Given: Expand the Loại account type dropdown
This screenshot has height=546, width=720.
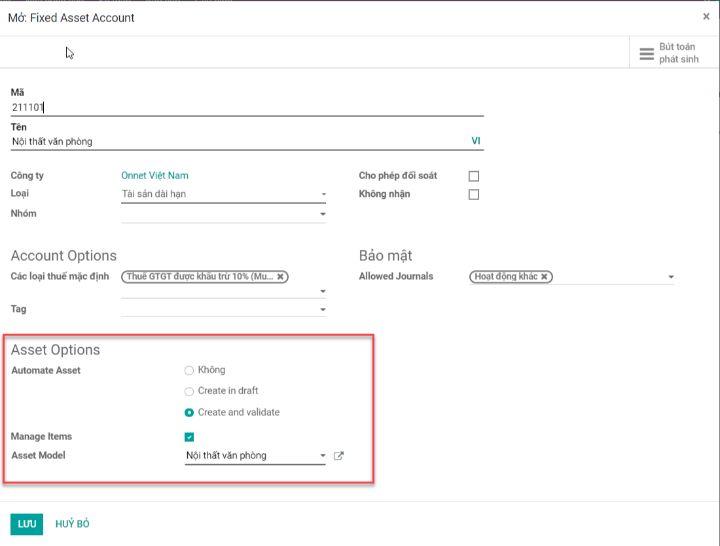Looking at the screenshot, I should [323, 195].
